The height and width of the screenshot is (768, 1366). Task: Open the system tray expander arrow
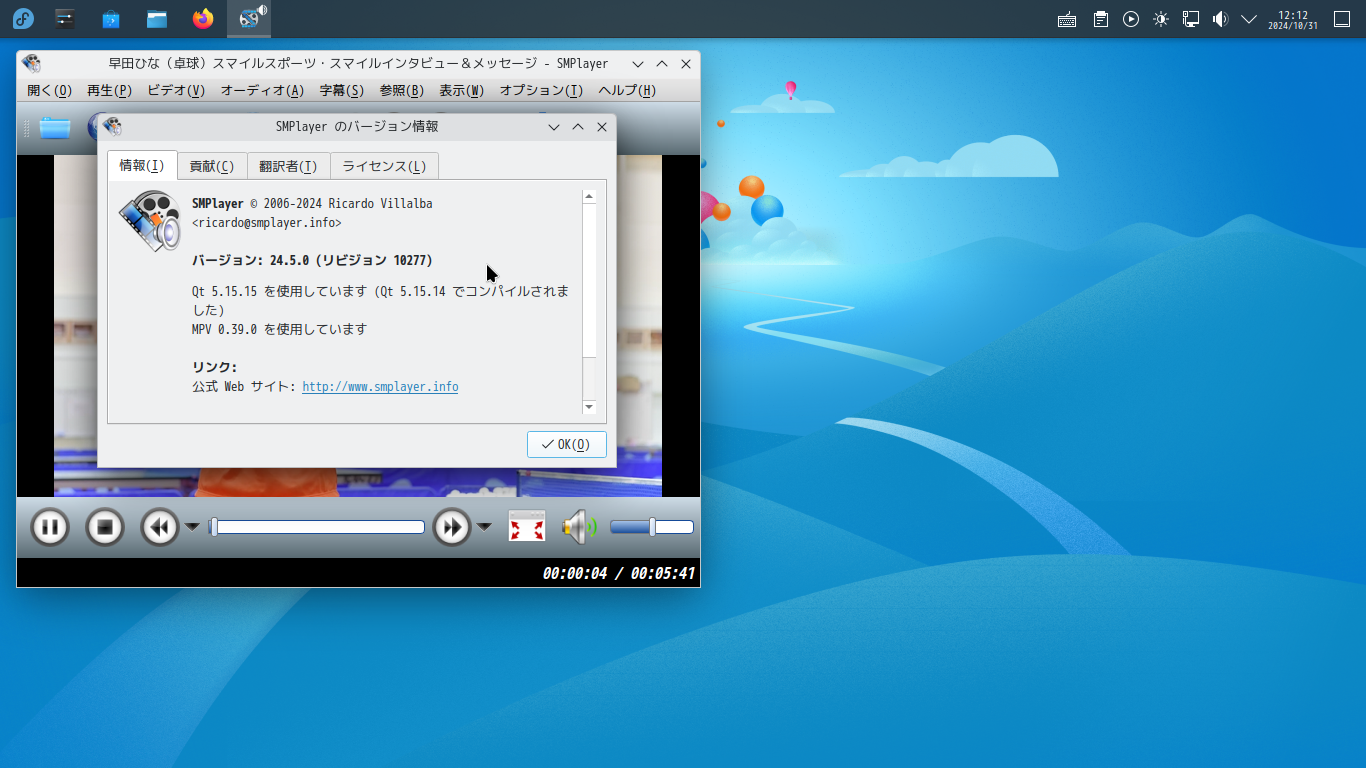[1248, 19]
